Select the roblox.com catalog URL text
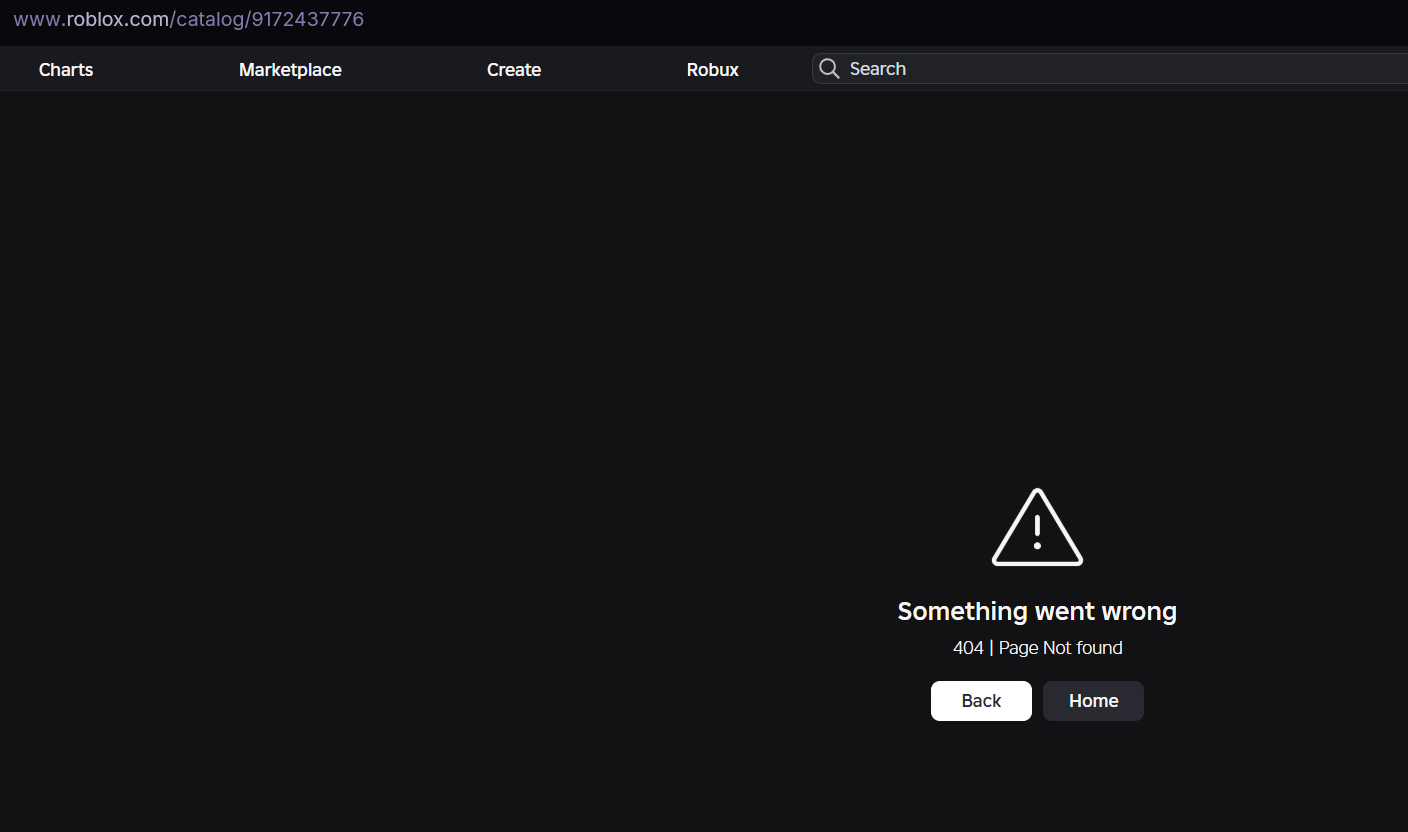1408x832 pixels. click(188, 19)
